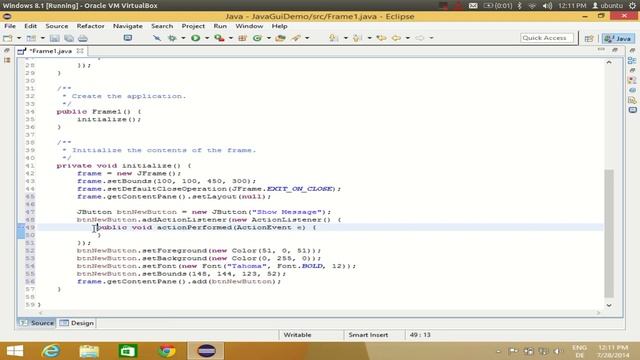Open Internet Explorer from taskbar
The height and width of the screenshot is (360, 640).
click(x=51, y=351)
